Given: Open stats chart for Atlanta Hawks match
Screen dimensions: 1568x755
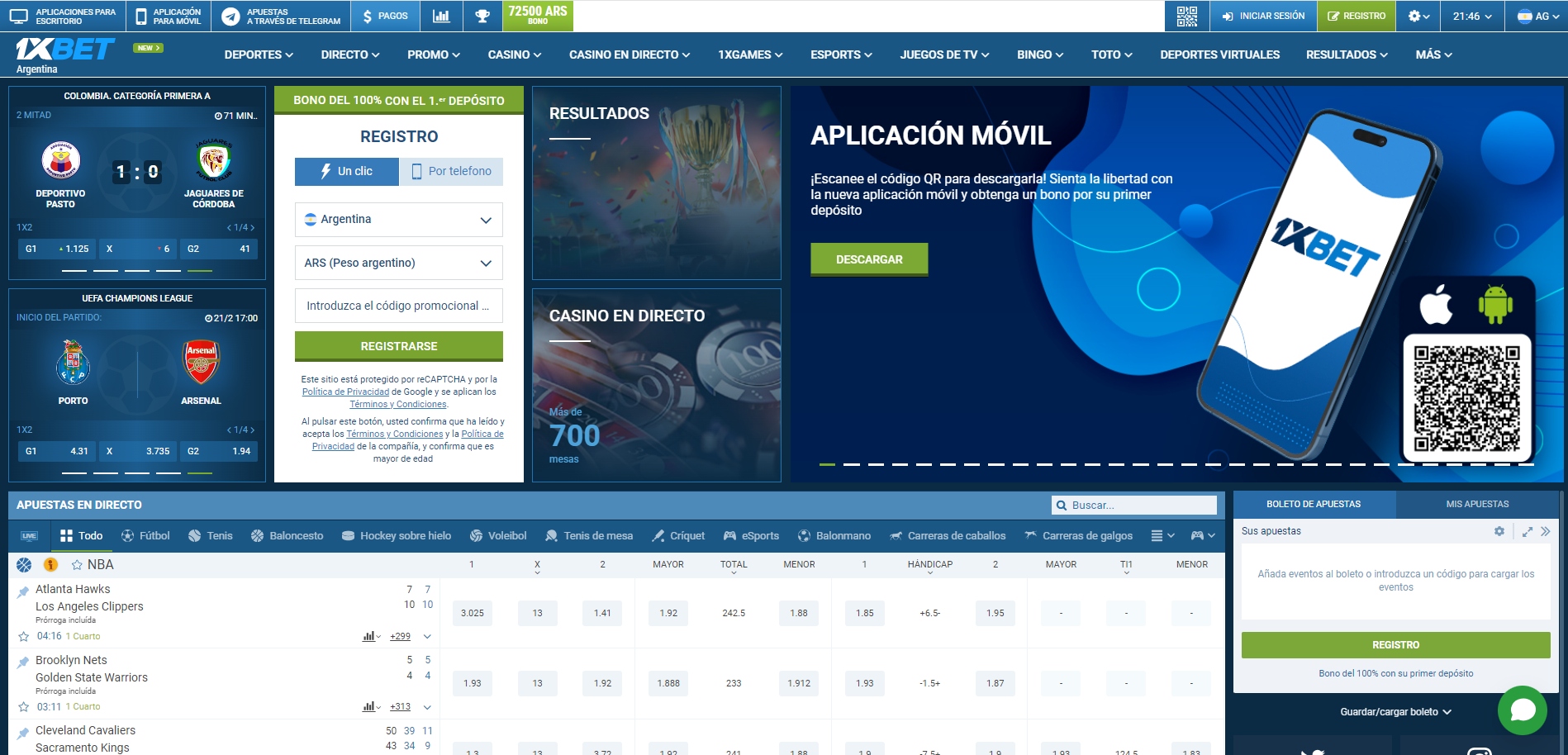Looking at the screenshot, I should 371,636.
